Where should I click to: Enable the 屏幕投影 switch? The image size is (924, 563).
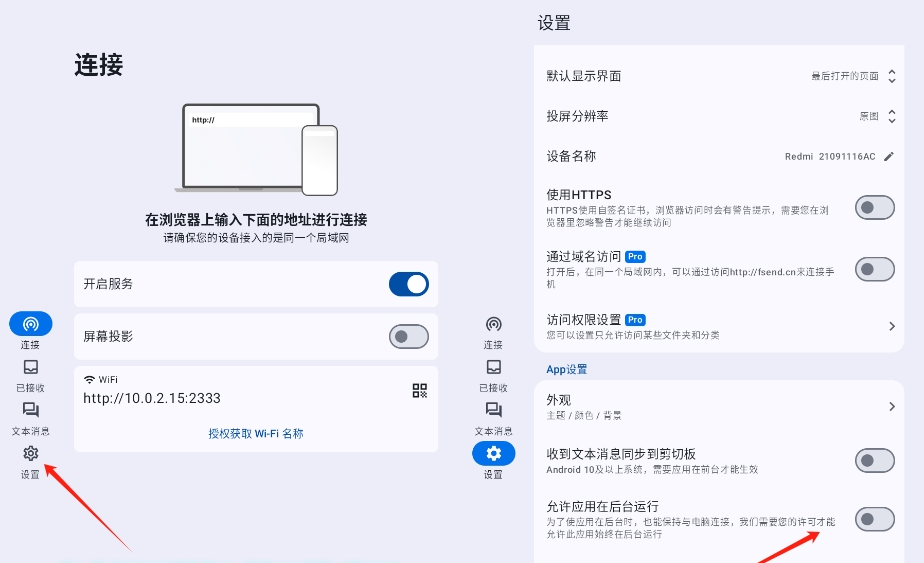(x=409, y=337)
